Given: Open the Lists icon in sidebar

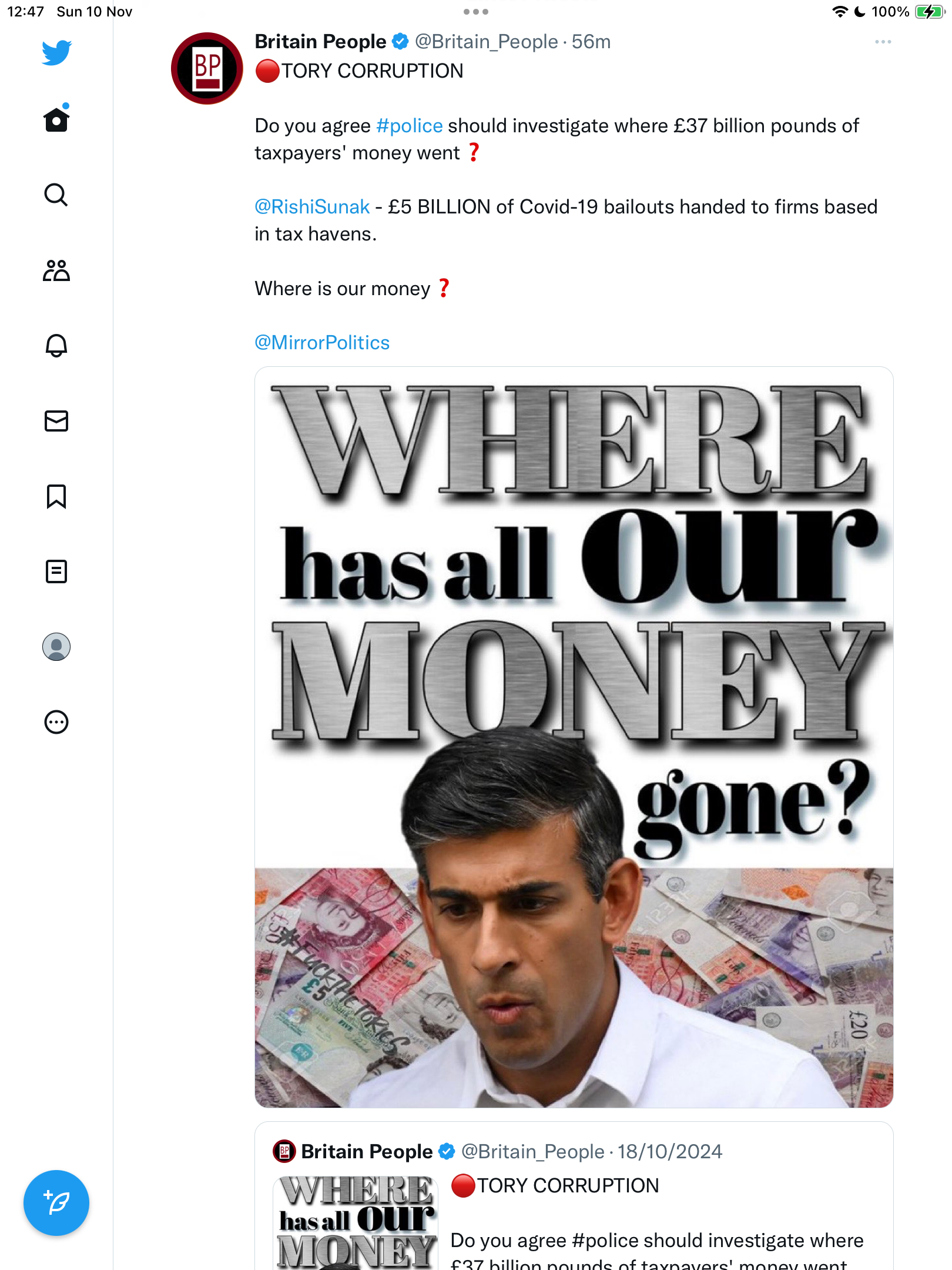Looking at the screenshot, I should tap(56, 571).
